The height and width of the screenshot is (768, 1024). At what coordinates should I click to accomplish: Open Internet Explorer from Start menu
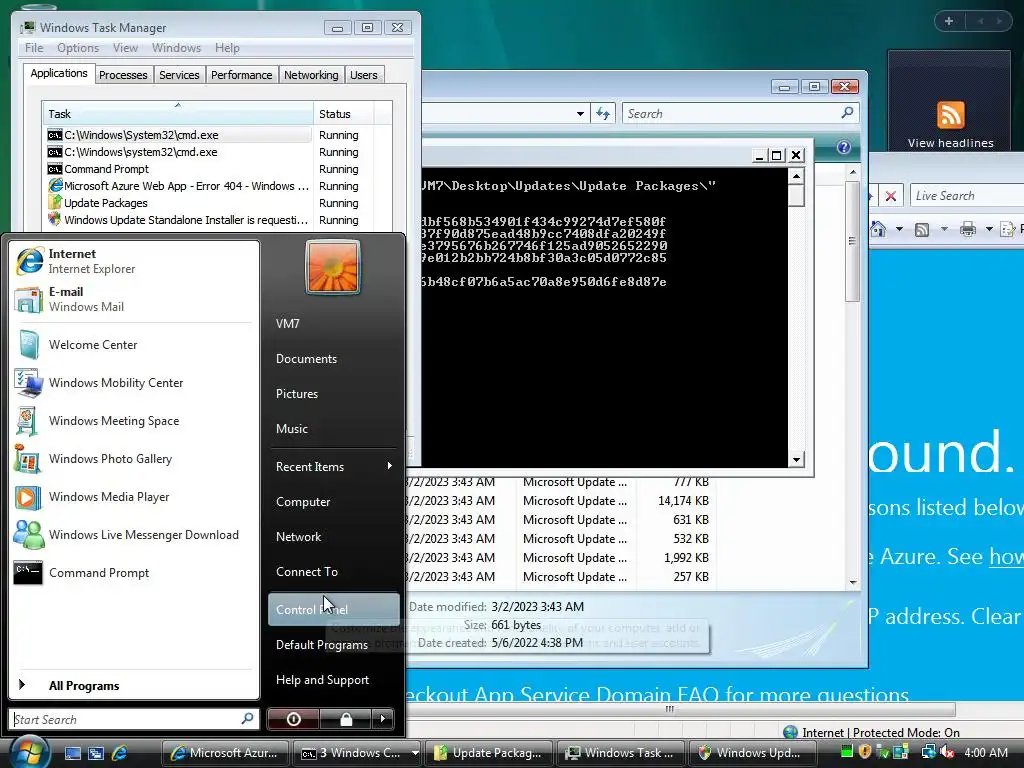pyautogui.click(x=134, y=261)
